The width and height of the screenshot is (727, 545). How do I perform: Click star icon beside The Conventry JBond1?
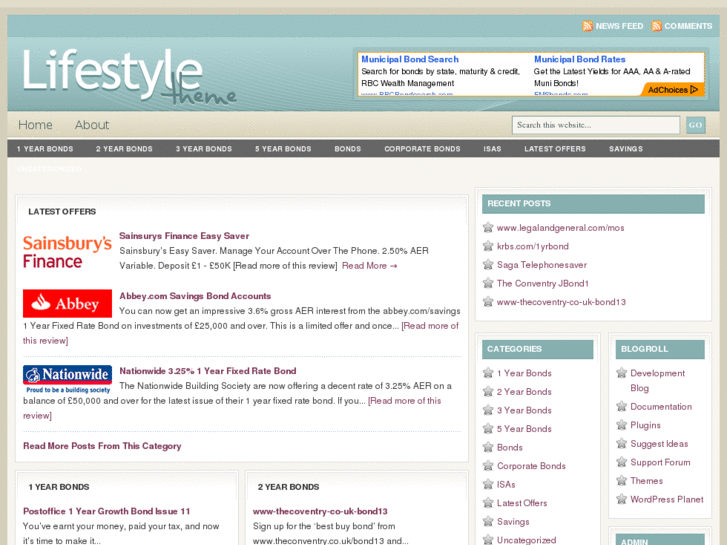click(488, 283)
